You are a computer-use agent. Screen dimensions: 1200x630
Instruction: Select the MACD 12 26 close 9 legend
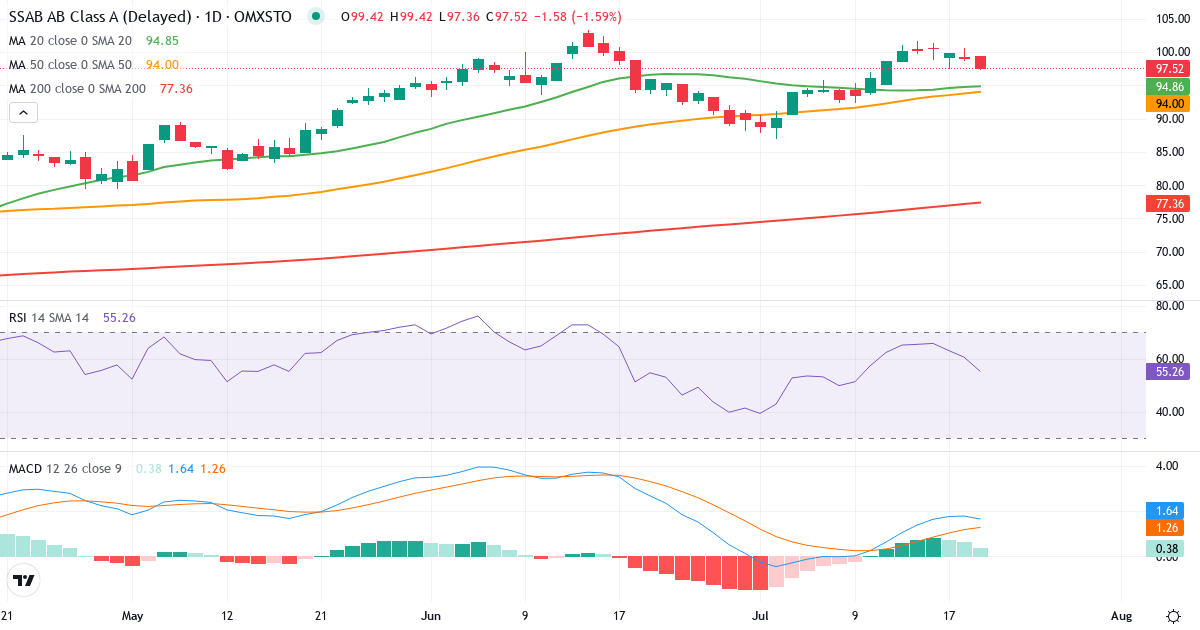click(x=66, y=468)
